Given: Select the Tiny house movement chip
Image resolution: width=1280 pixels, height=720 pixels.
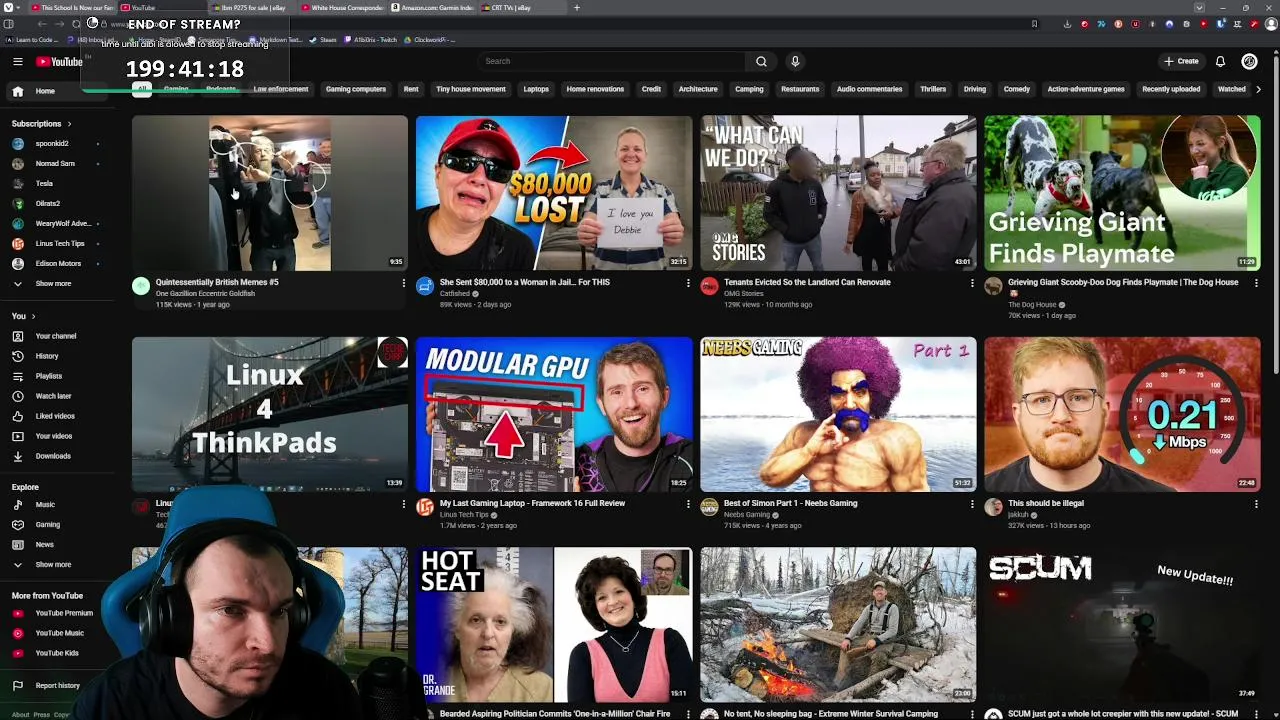Looking at the screenshot, I should [x=470, y=89].
